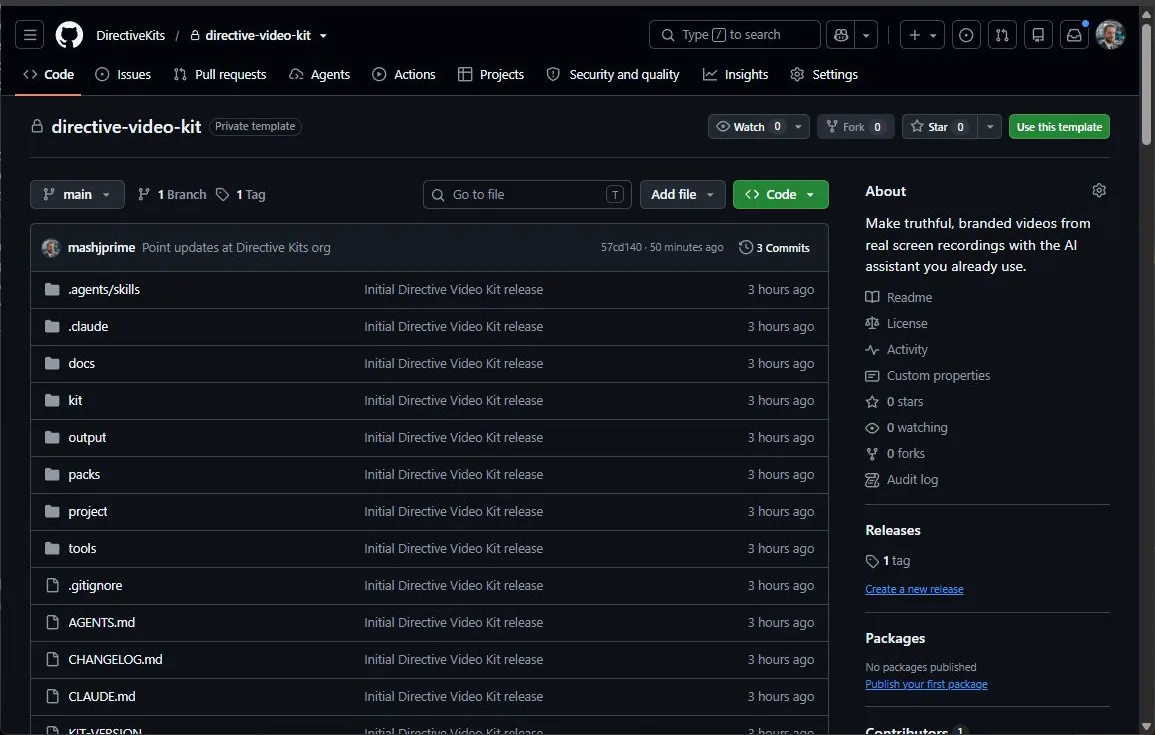This screenshot has height=735, width=1155.
Task: Click the Type / to search box
Action: tap(734, 35)
